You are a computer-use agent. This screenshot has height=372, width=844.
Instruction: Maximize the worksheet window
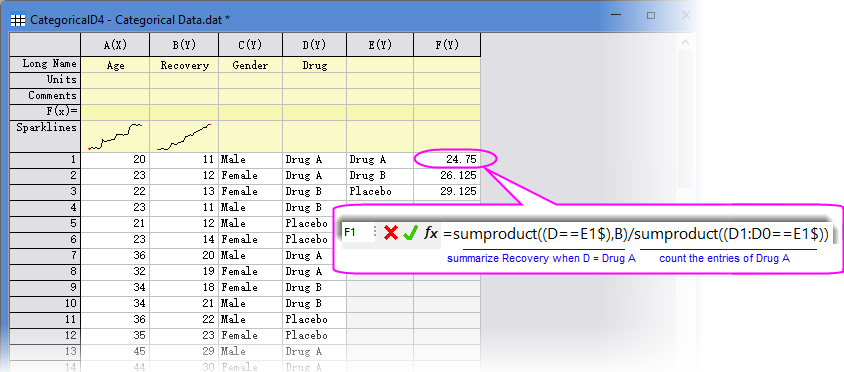point(651,16)
